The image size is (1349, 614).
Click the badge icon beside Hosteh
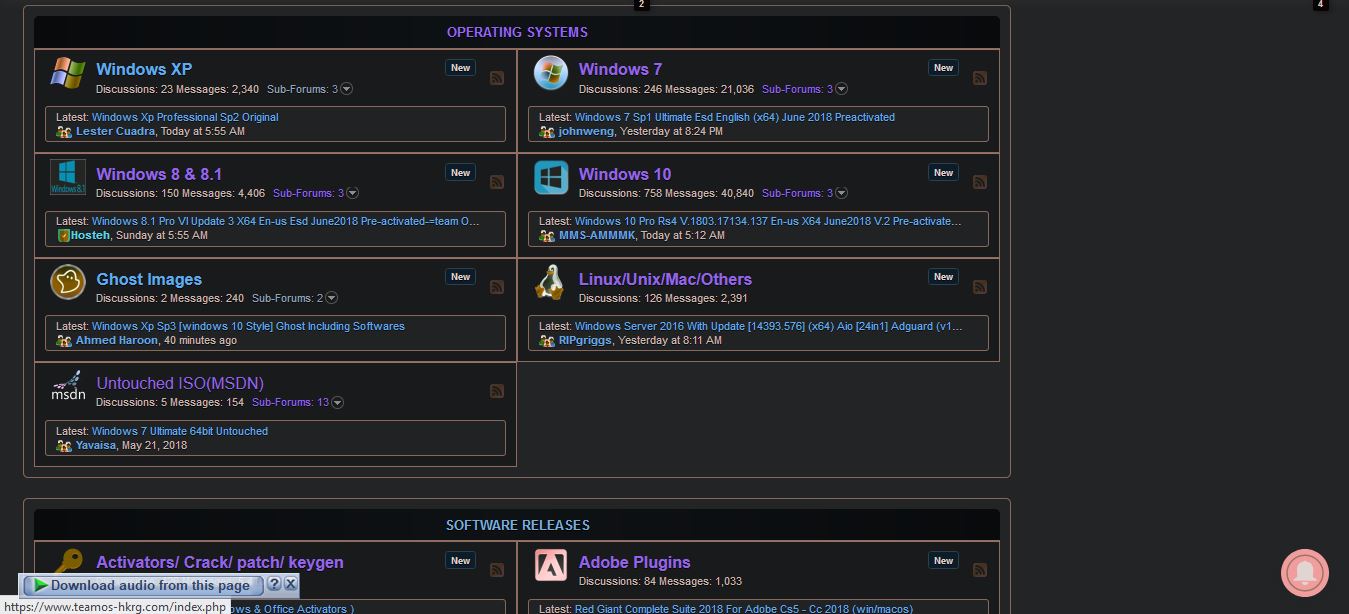tap(64, 236)
